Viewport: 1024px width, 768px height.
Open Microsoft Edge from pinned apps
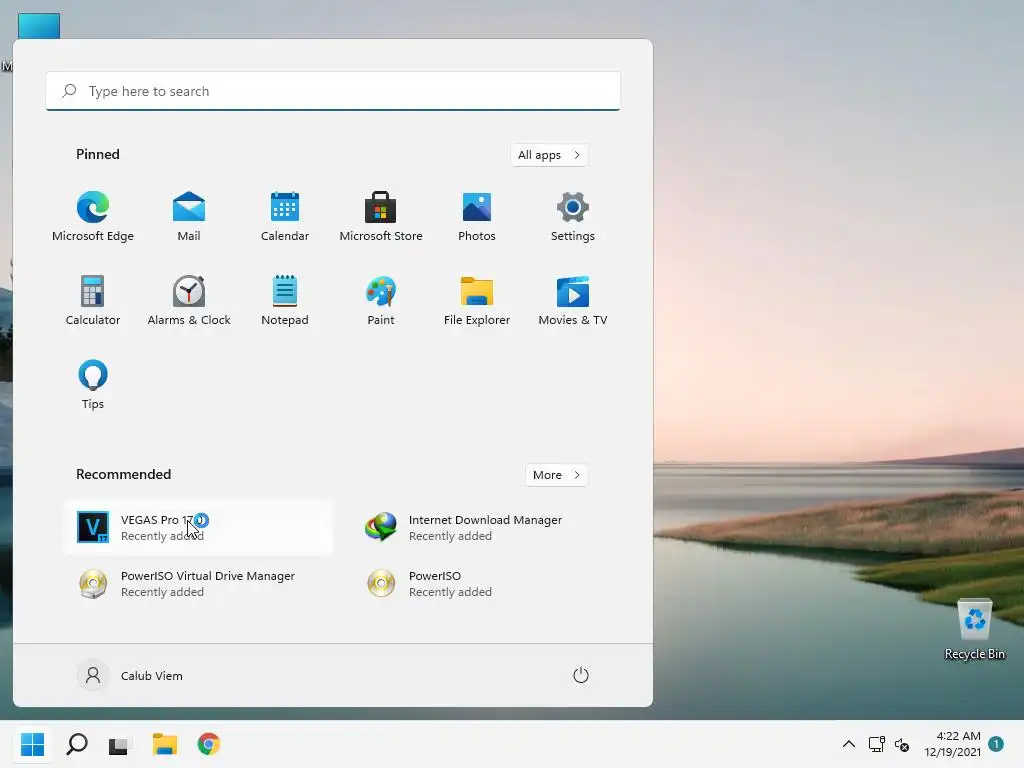pyautogui.click(x=93, y=216)
